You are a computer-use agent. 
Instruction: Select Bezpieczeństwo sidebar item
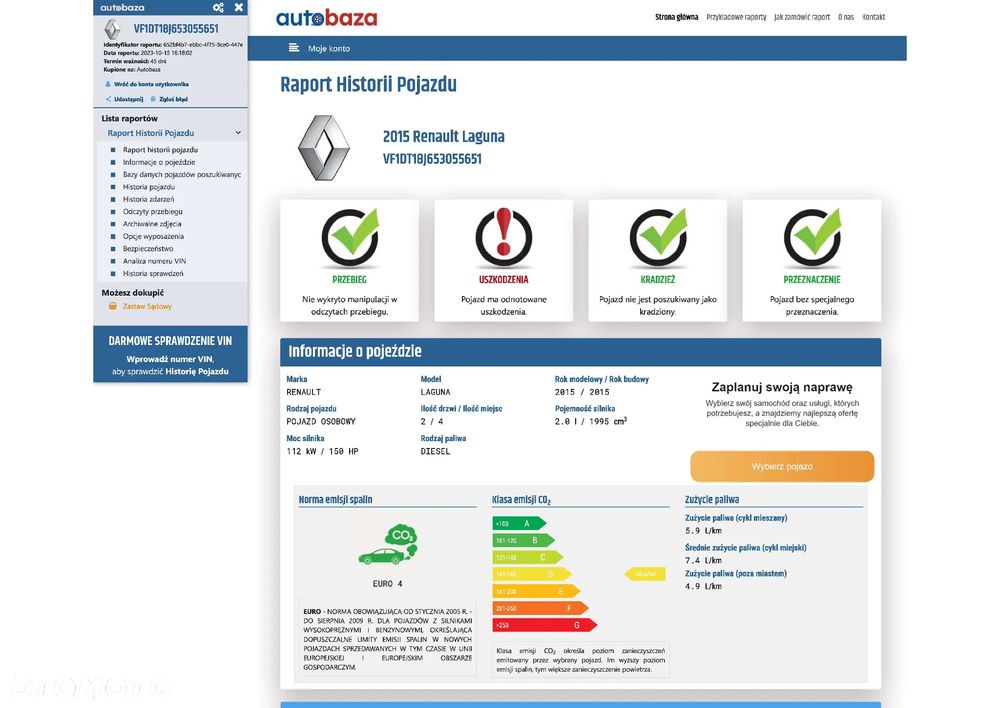[148, 249]
